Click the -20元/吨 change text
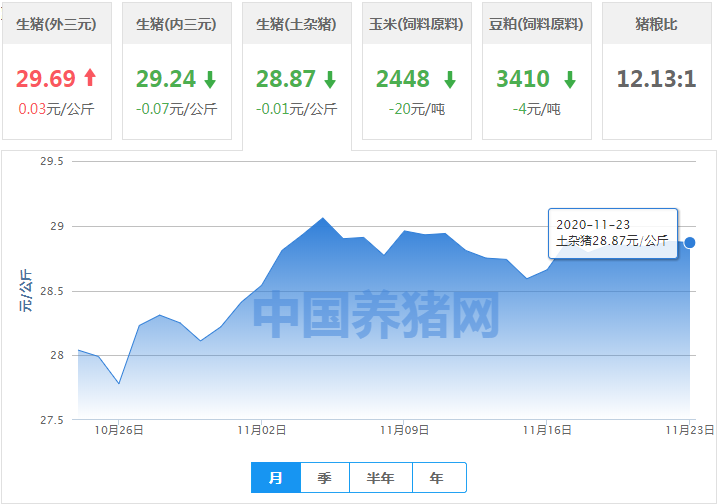Screen dimensions: 719x504 417,109
